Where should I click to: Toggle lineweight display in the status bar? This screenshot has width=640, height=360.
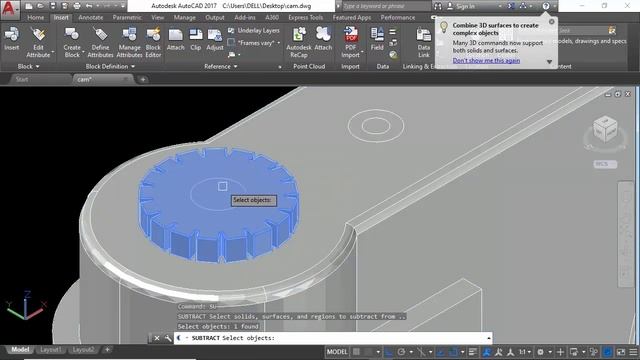(473, 352)
